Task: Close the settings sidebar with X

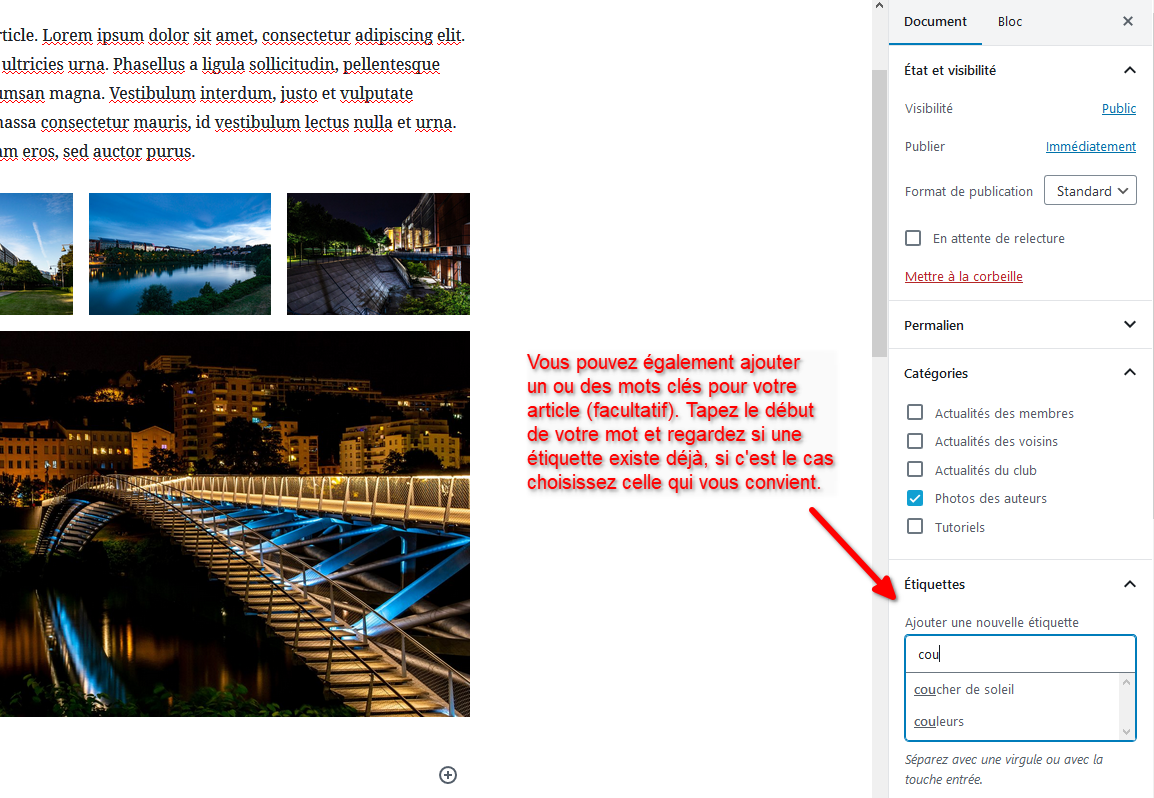Action: pos(1128,21)
